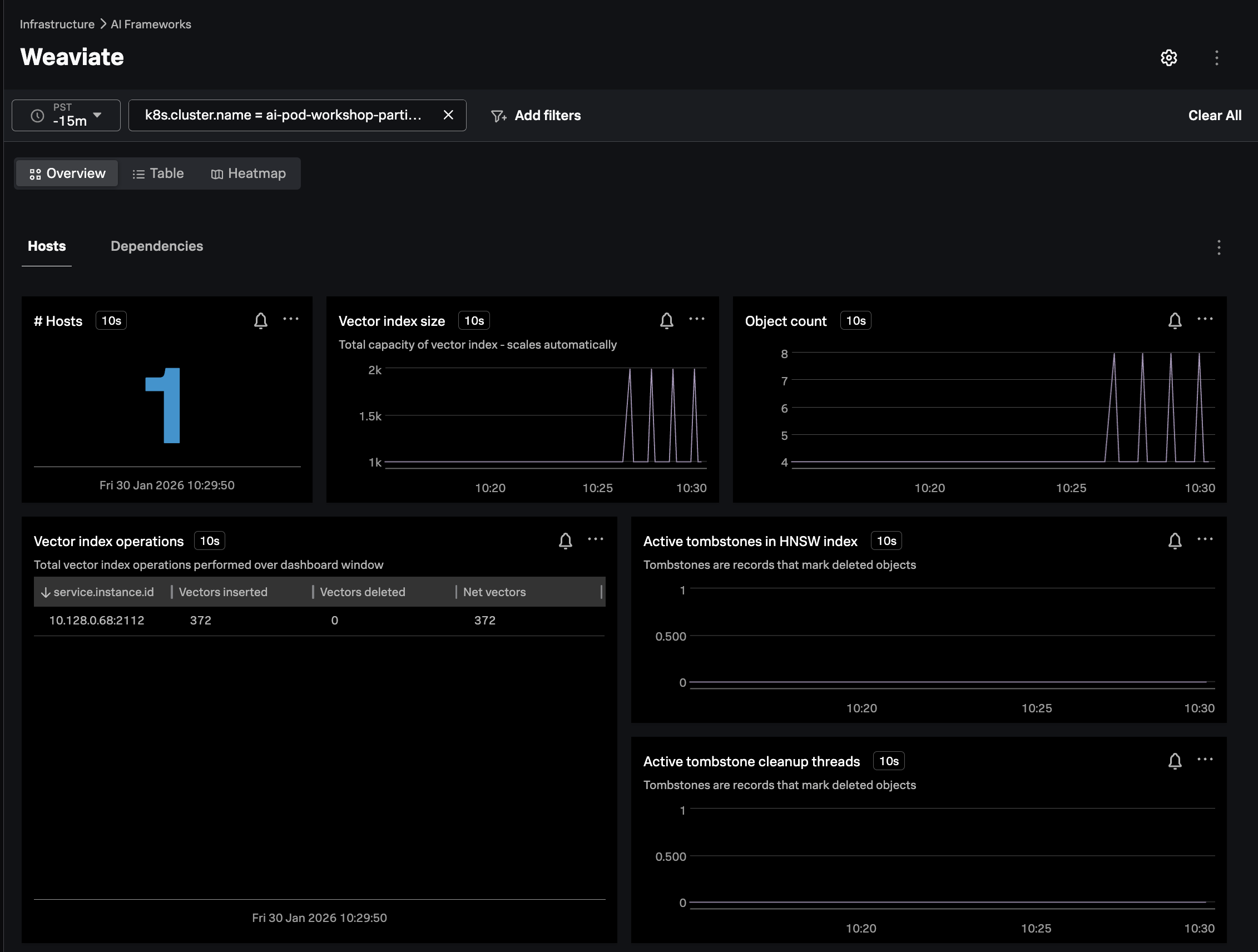The width and height of the screenshot is (1258, 952).
Task: Click bell icon on Vector index size
Action: pyautogui.click(x=666, y=321)
